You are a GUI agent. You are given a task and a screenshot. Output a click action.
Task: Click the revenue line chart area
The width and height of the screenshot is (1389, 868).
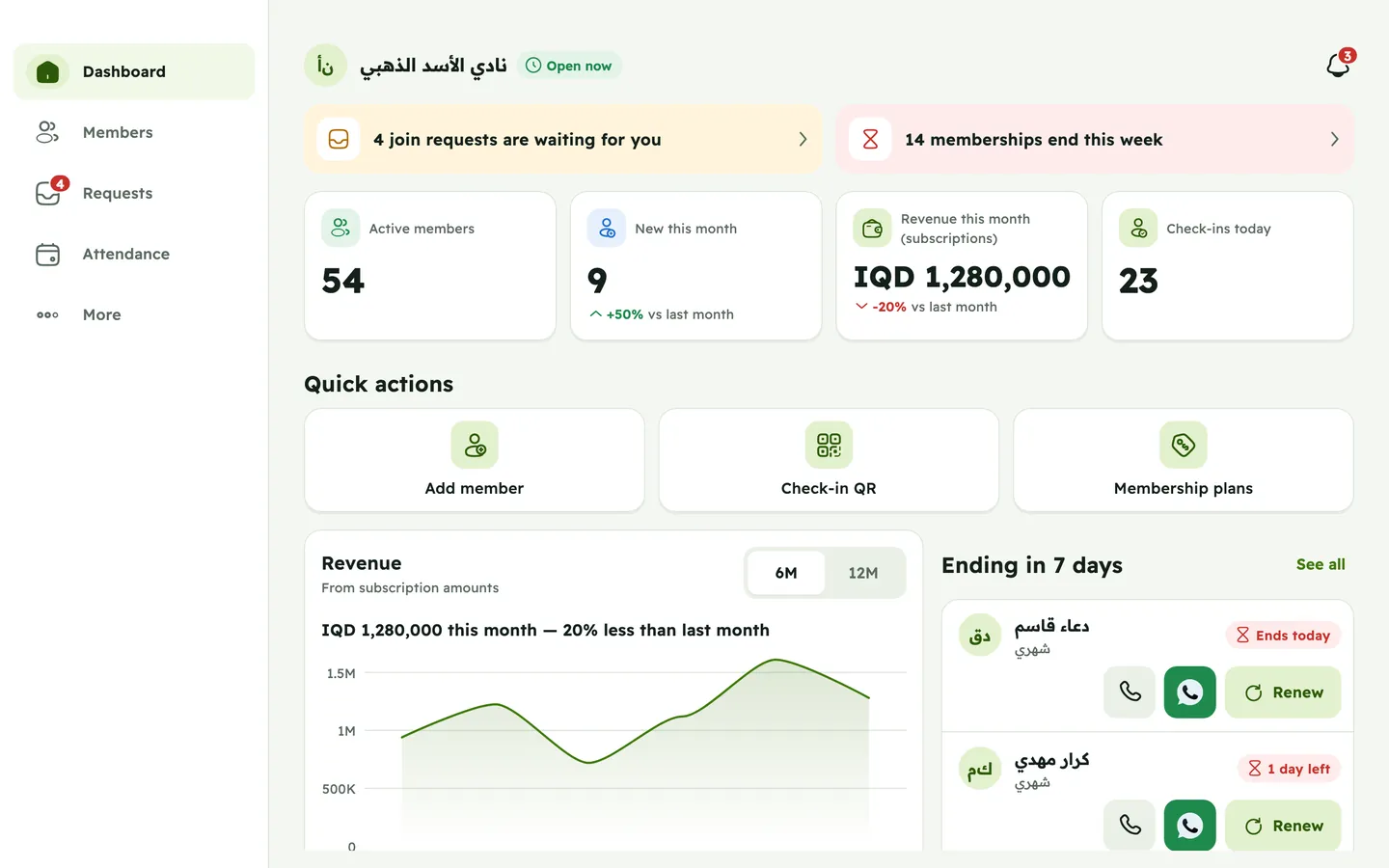coord(636,752)
